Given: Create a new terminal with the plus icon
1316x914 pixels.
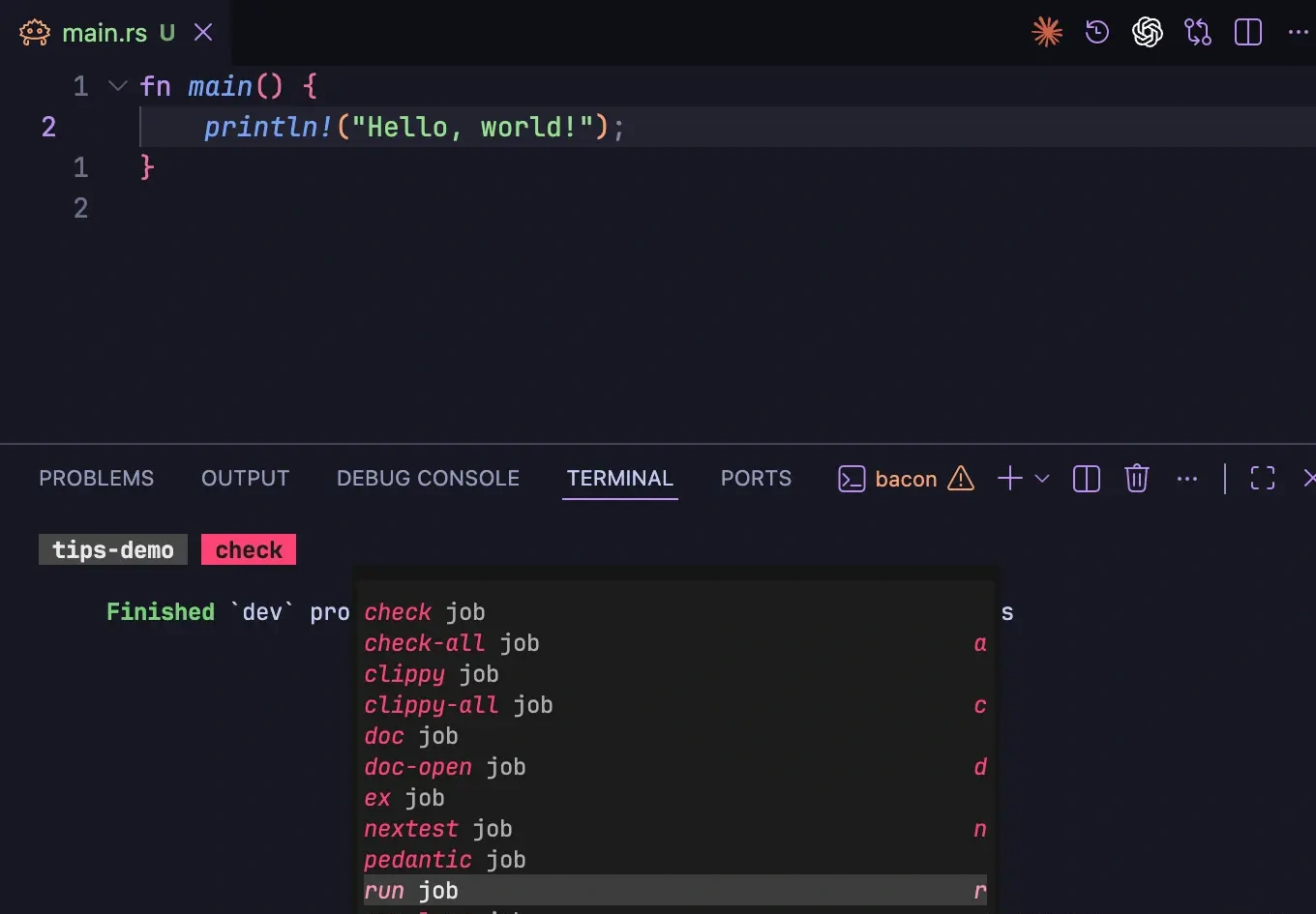Looking at the screenshot, I should pos(1009,478).
